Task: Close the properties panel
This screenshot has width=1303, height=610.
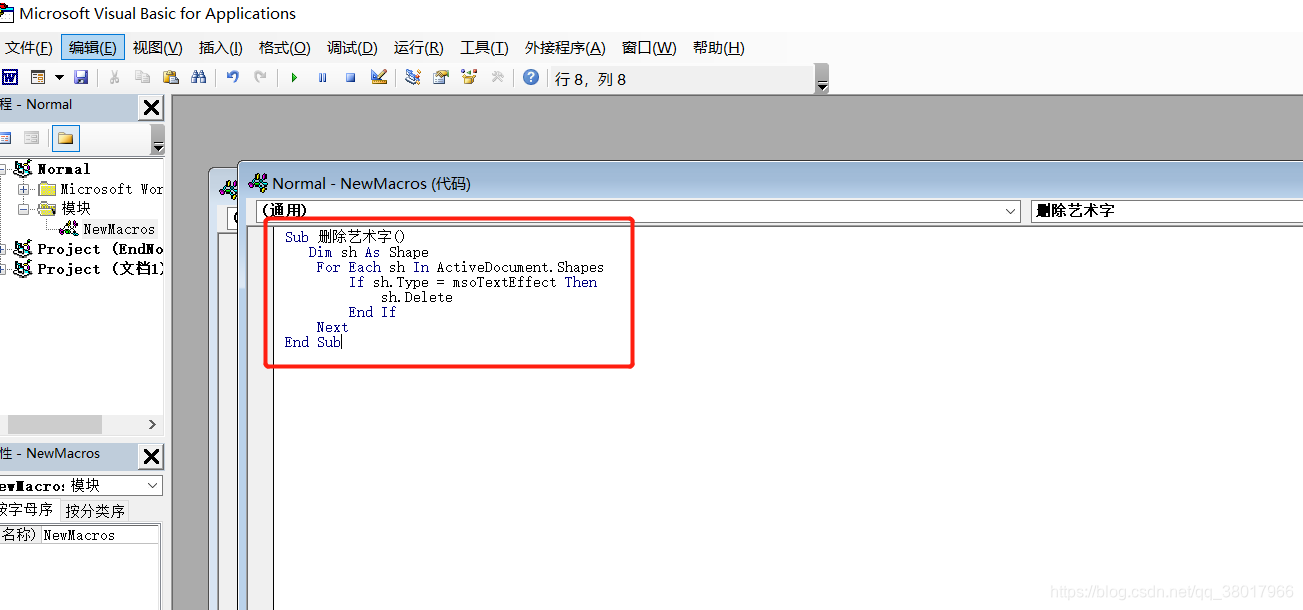Action: (x=151, y=457)
